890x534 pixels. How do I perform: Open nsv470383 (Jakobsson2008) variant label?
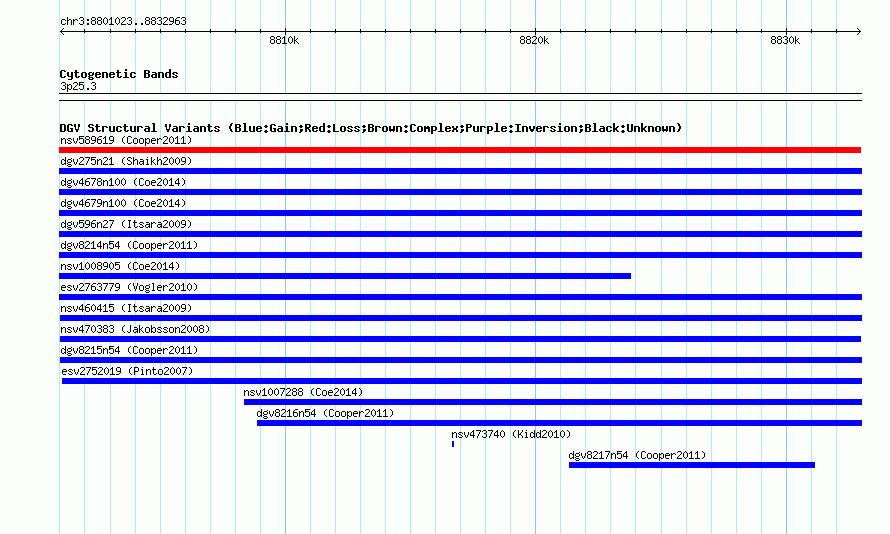tap(135, 329)
